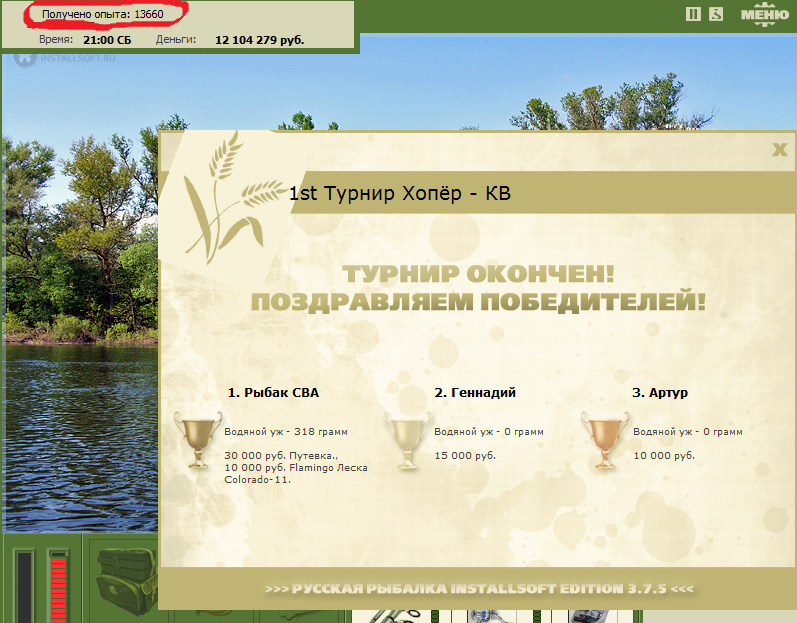
Task: Pause the game with the pause icon
Action: coord(693,14)
